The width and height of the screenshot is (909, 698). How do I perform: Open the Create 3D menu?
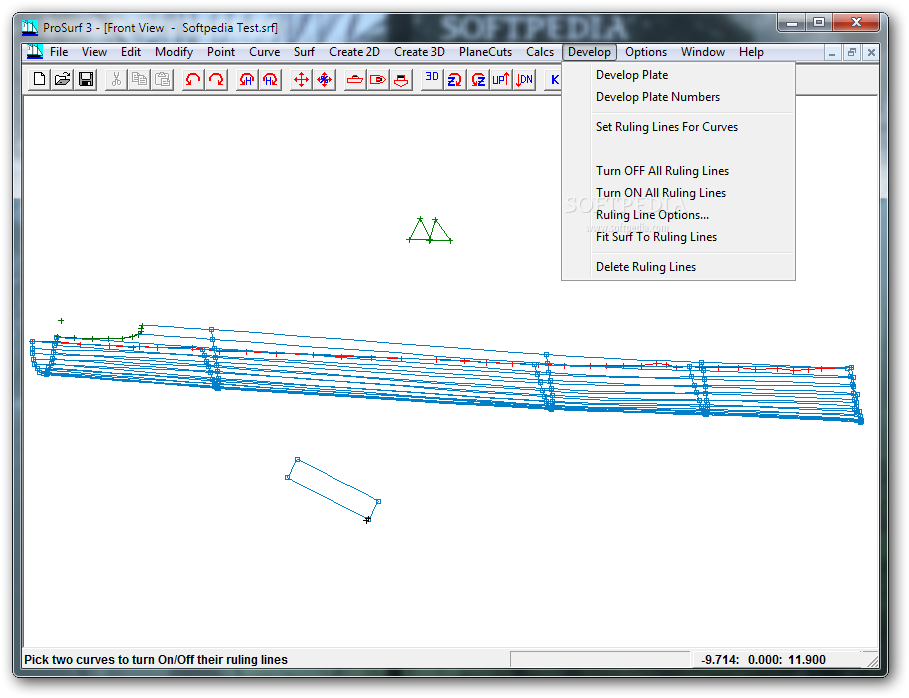[x=419, y=52]
